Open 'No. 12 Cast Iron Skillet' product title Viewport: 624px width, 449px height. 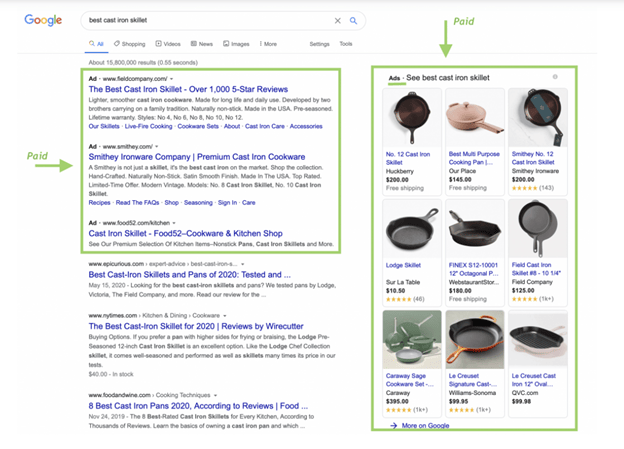pos(408,158)
